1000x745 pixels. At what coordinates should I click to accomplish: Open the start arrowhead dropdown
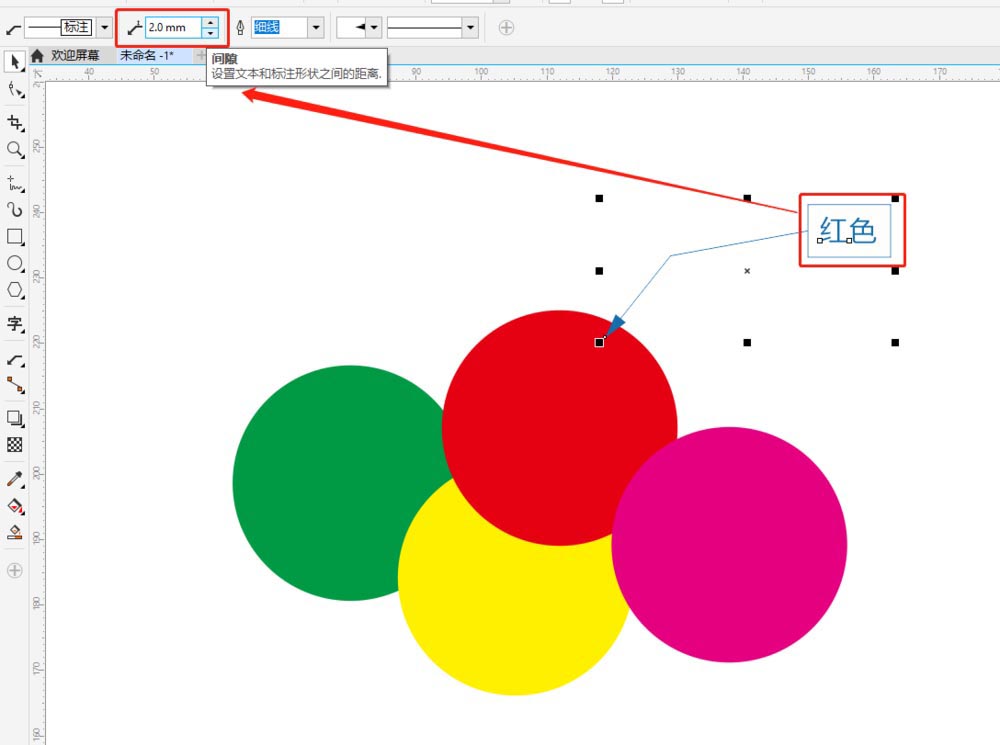(x=374, y=27)
